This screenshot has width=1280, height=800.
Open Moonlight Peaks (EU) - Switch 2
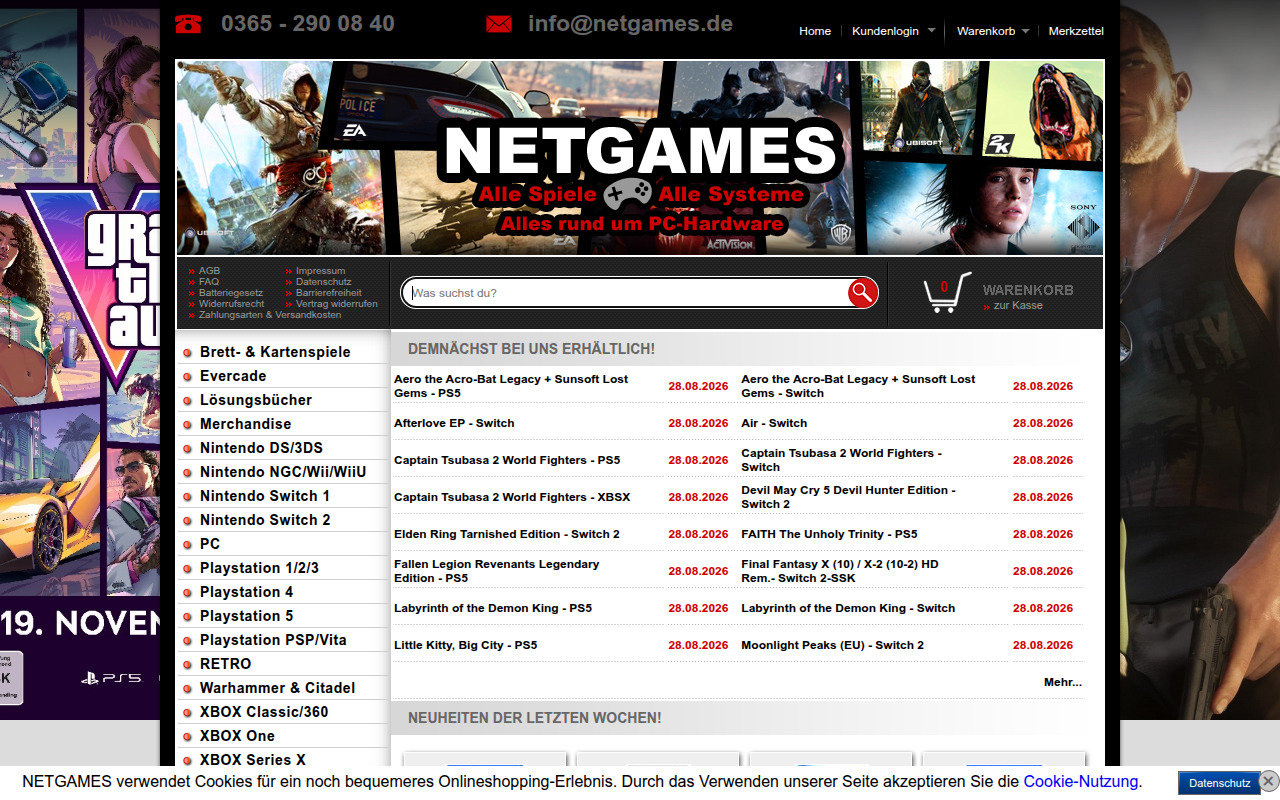pyautogui.click(x=832, y=645)
